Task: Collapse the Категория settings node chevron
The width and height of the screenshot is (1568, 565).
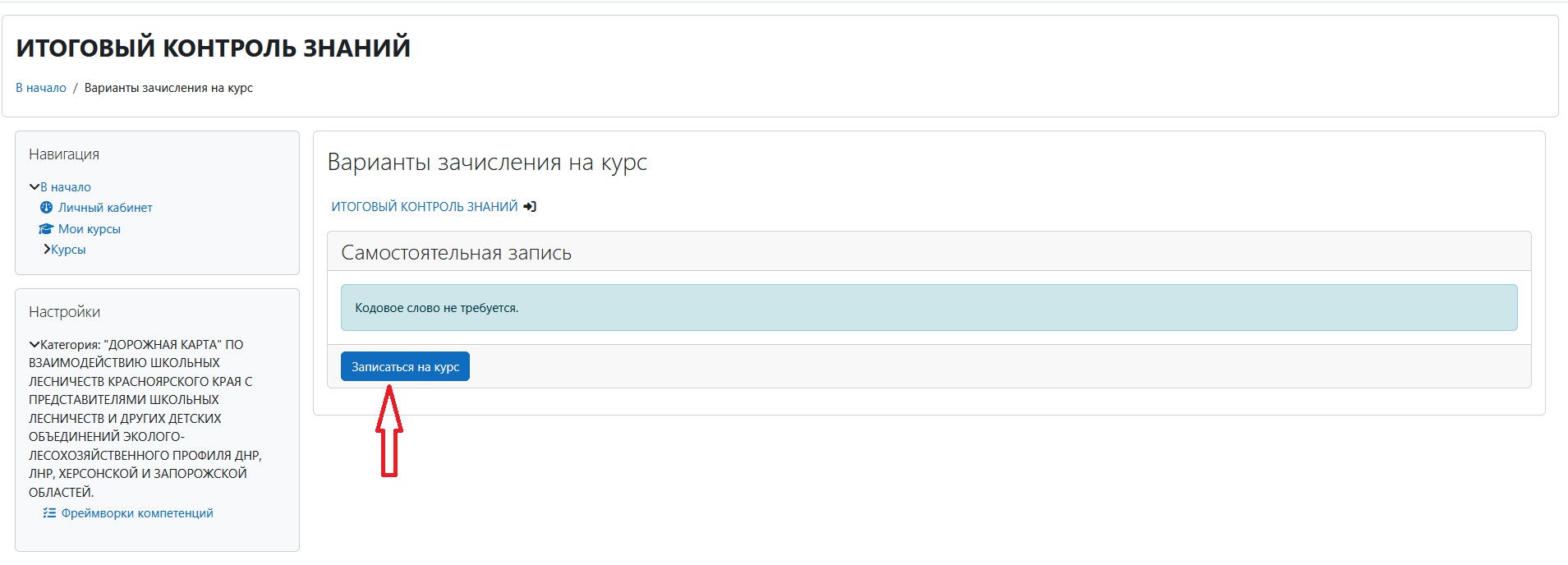Action: tap(34, 345)
